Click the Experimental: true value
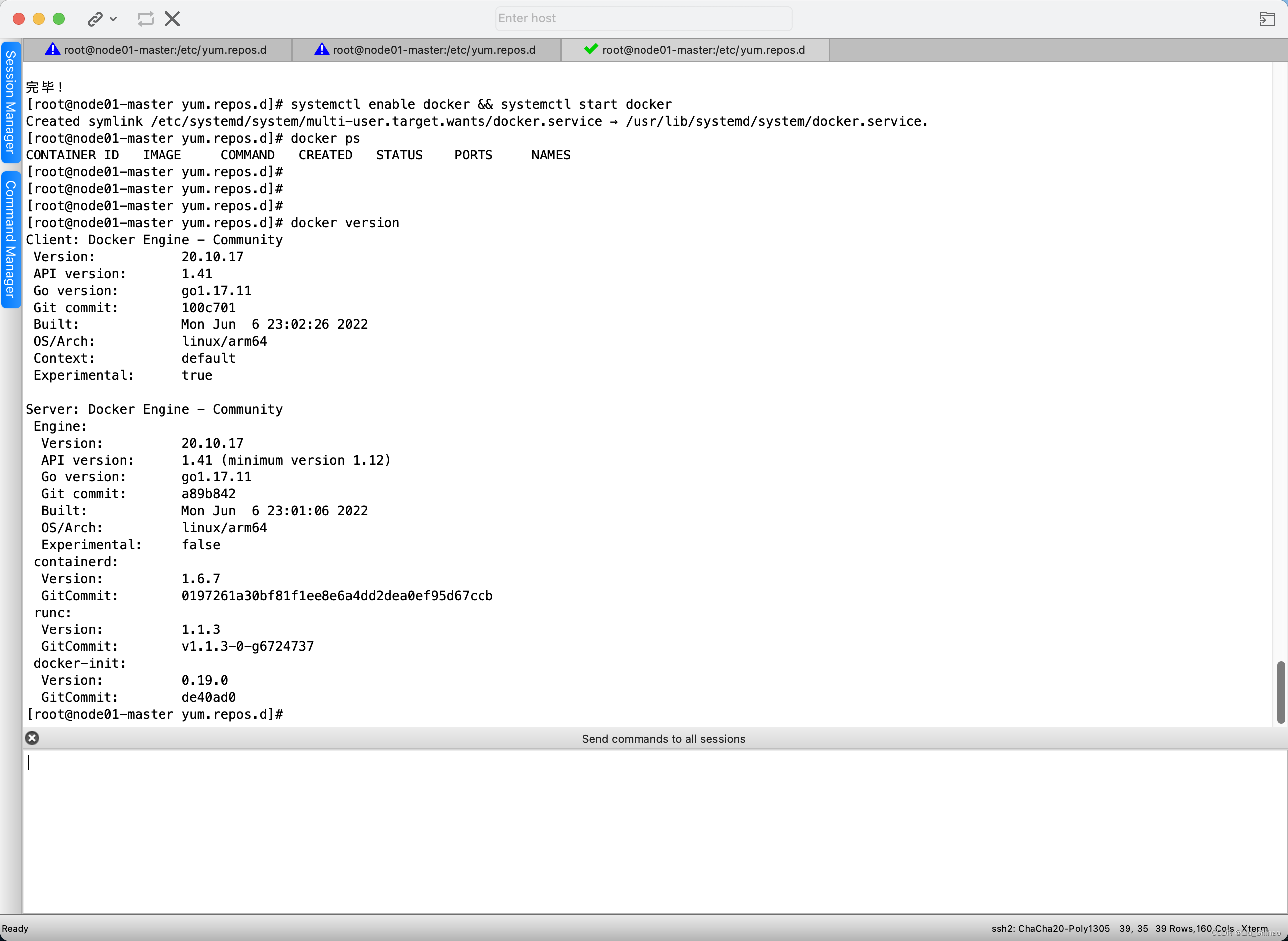 pyautogui.click(x=196, y=375)
